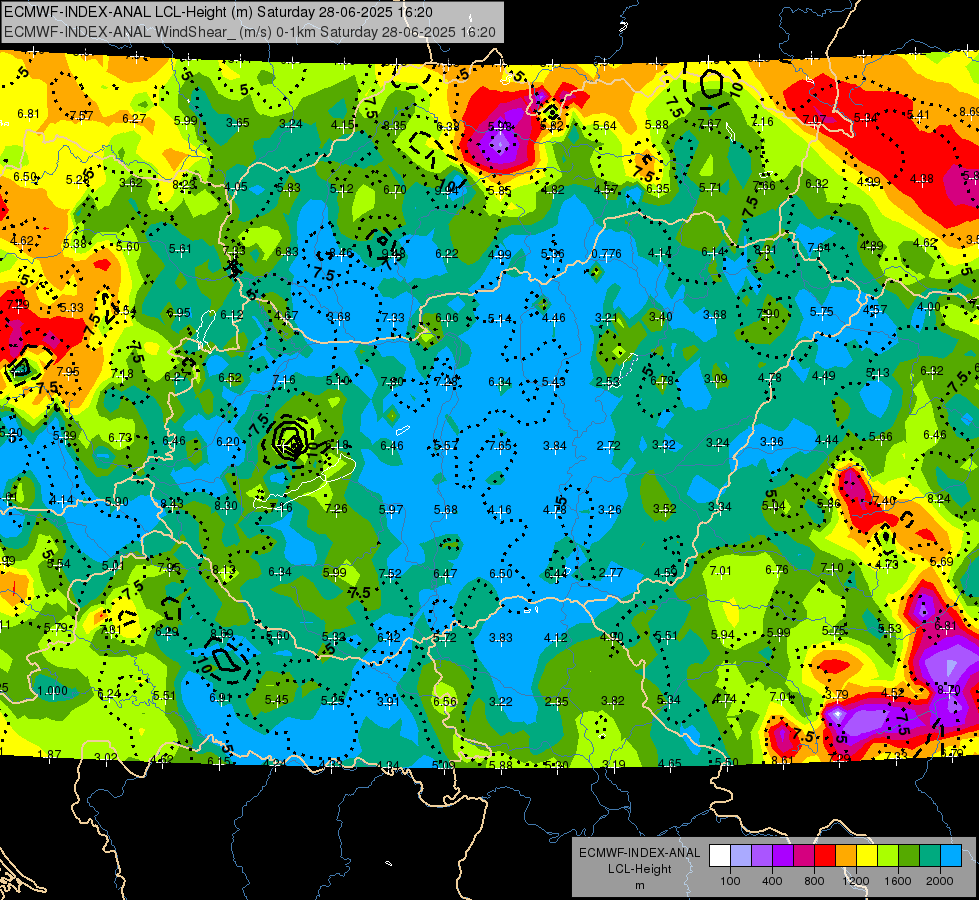
Task: Click the grid value 7.40
Action: [884, 500]
